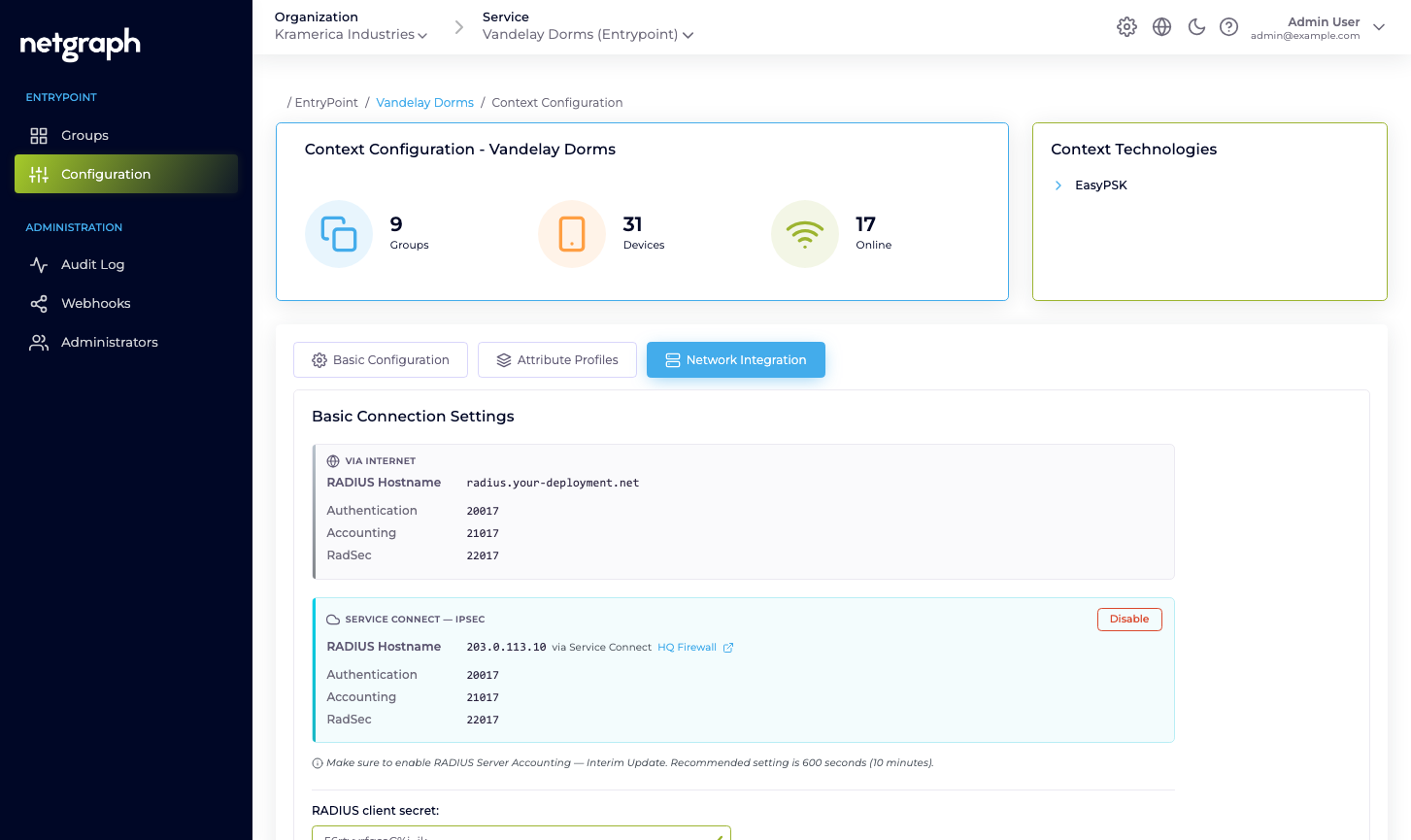Screen dimensions: 1411x840
Task: Click the green Online Wi-Fi icon
Action: 805,234
